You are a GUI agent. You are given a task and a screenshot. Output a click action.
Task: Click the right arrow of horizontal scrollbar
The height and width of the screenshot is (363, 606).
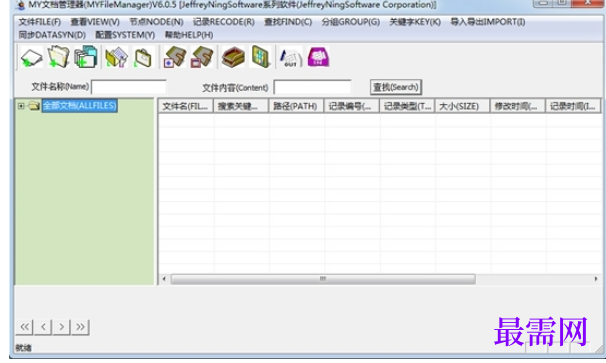coord(596,279)
